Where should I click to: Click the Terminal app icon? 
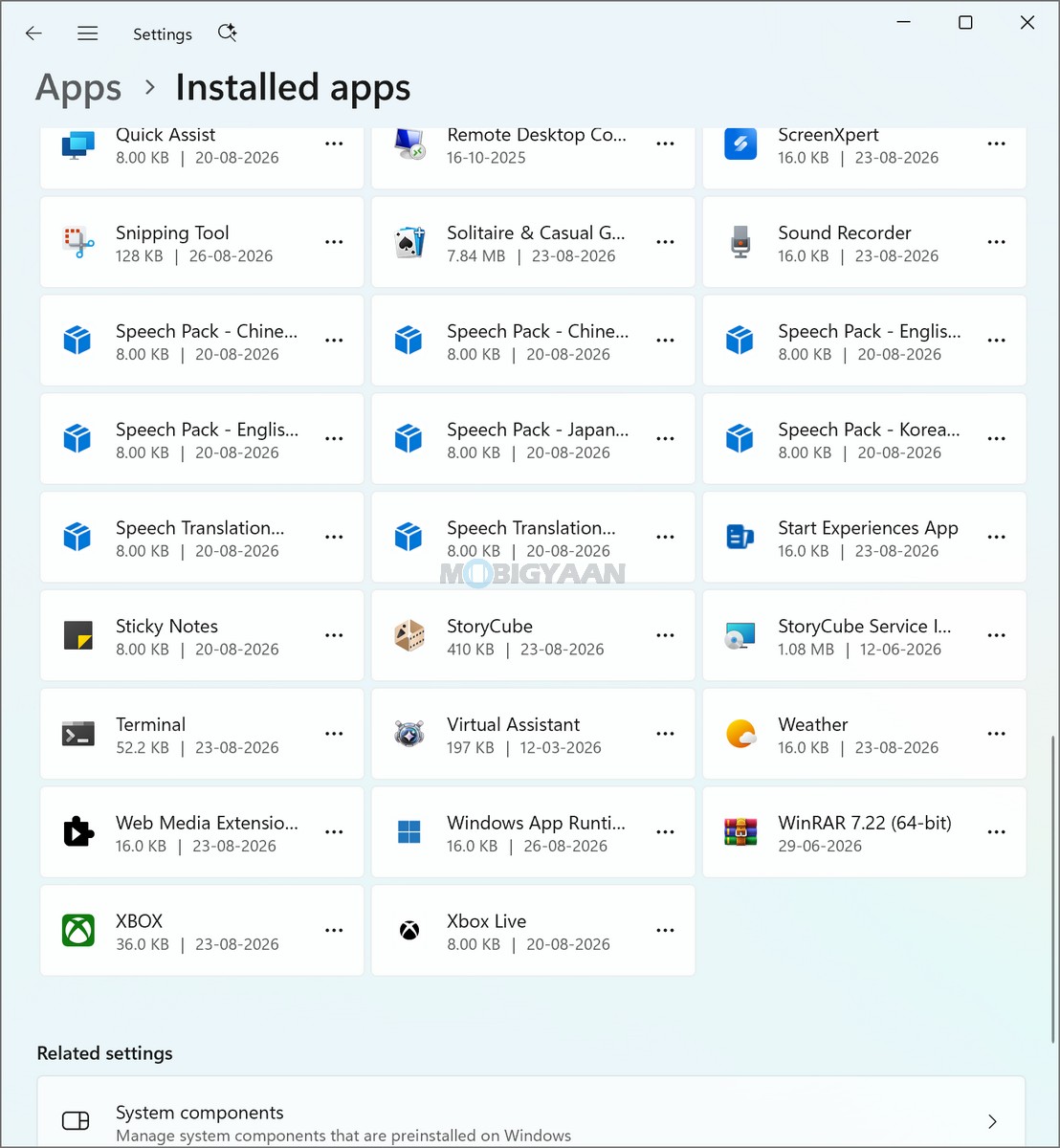tap(77, 735)
